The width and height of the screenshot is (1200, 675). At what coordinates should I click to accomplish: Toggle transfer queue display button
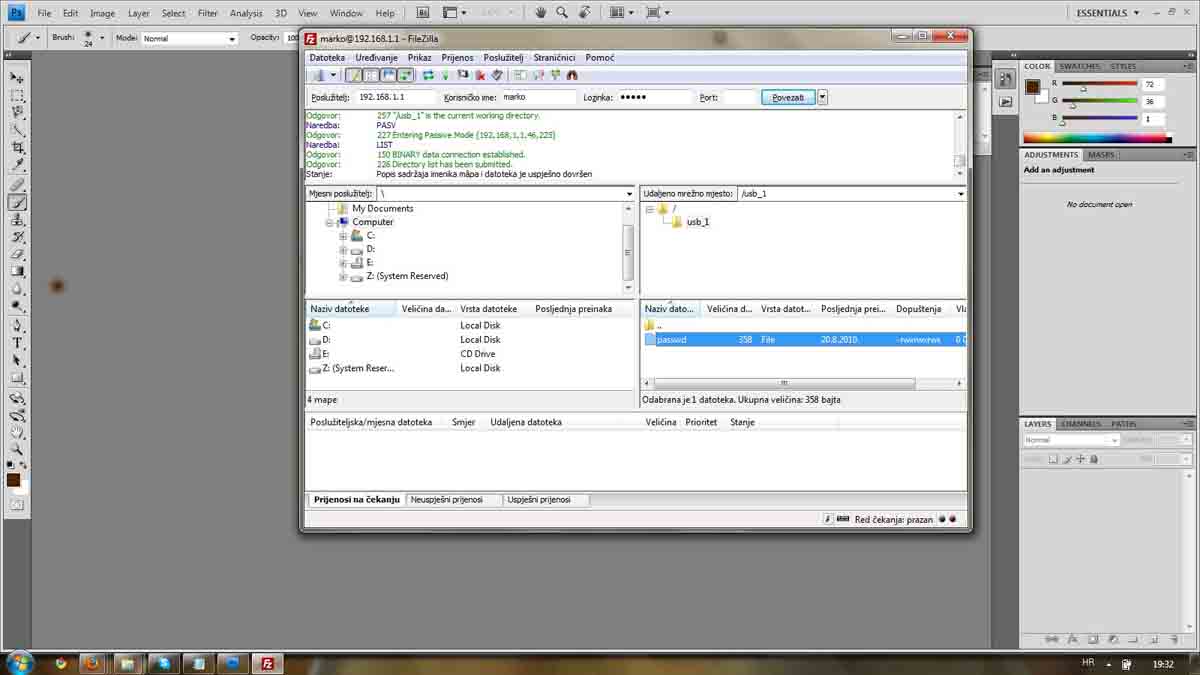point(405,75)
